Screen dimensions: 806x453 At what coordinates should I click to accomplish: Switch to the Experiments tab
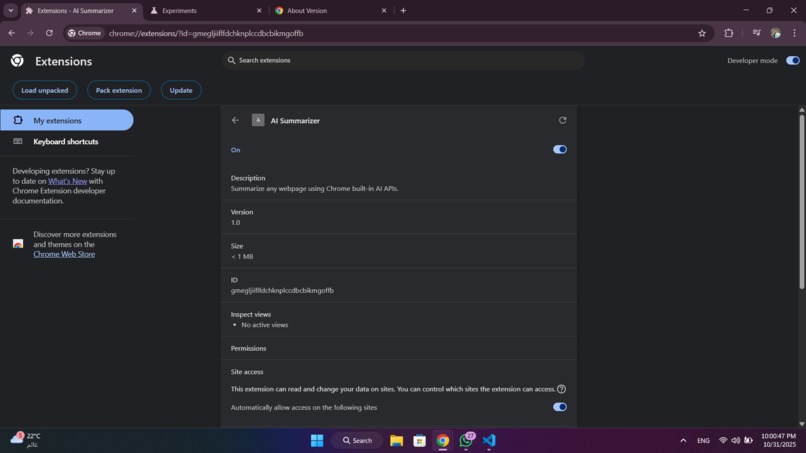click(x=179, y=10)
